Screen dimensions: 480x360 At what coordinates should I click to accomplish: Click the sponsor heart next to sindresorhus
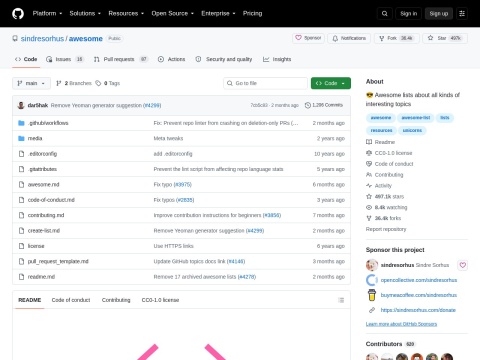click(463, 265)
